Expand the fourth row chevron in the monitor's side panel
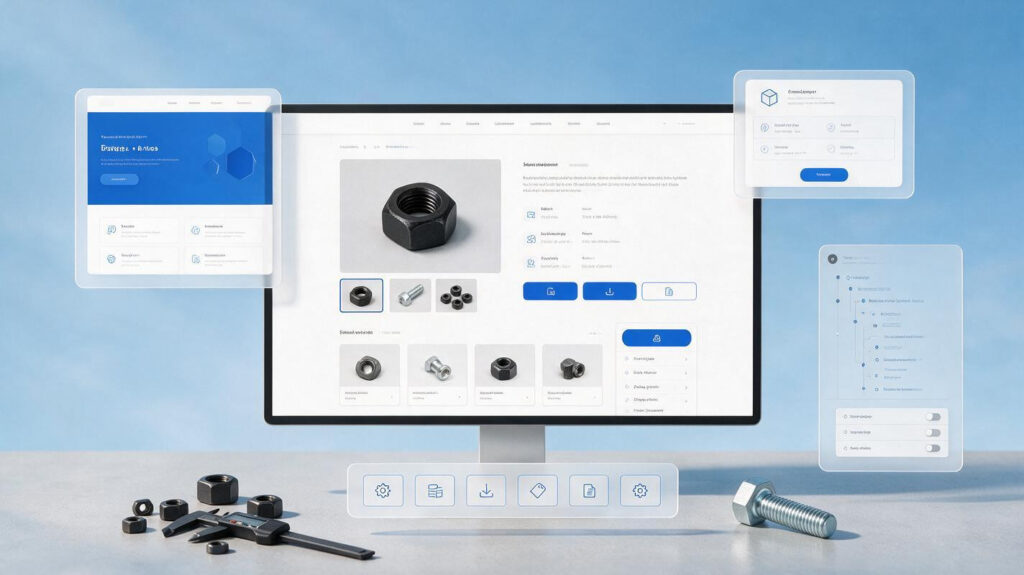The image size is (1024, 575). click(686, 399)
